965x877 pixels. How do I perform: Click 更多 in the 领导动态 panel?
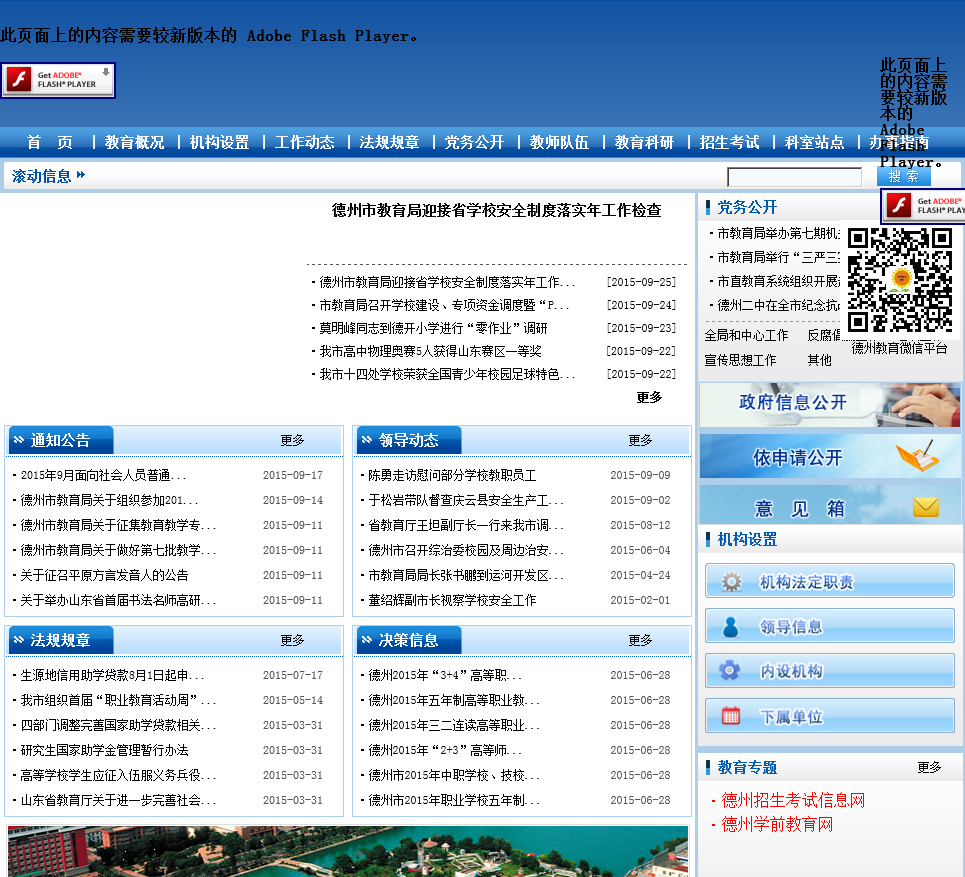click(x=640, y=441)
